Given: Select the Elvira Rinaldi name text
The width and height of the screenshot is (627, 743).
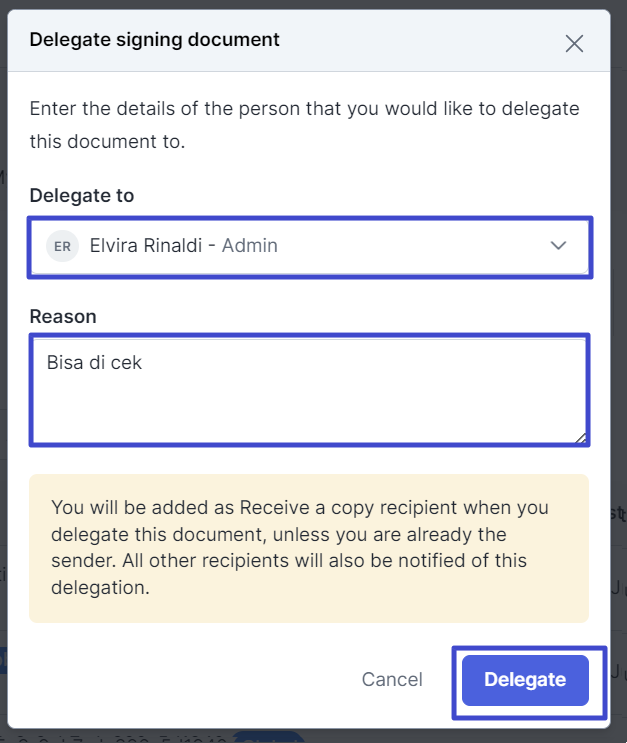Looking at the screenshot, I should pyautogui.click(x=146, y=246).
